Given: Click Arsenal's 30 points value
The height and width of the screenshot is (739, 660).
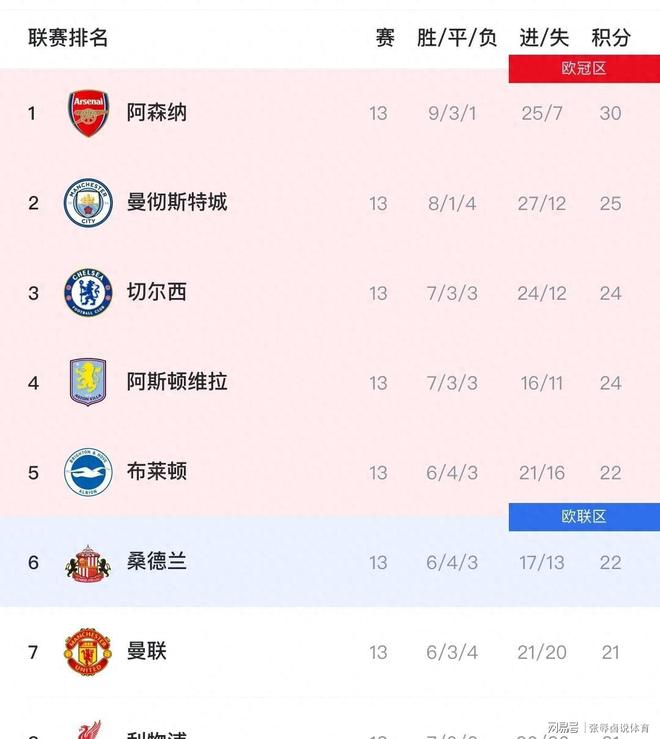Looking at the screenshot, I should tap(610, 113).
